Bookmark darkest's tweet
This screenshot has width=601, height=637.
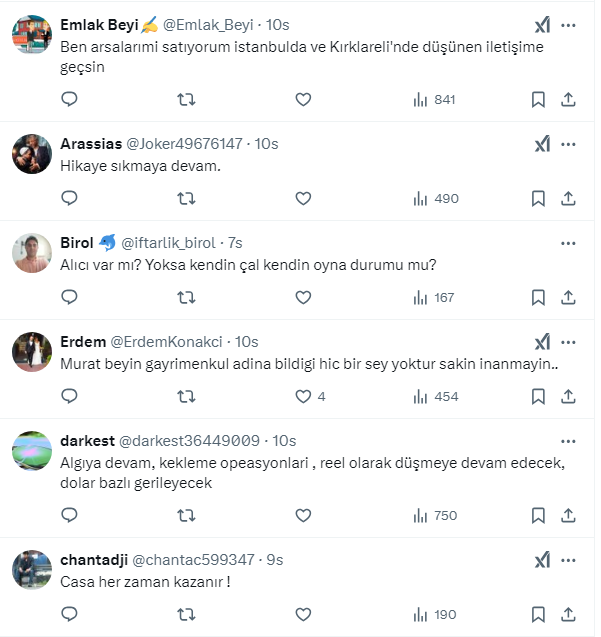pos(538,515)
